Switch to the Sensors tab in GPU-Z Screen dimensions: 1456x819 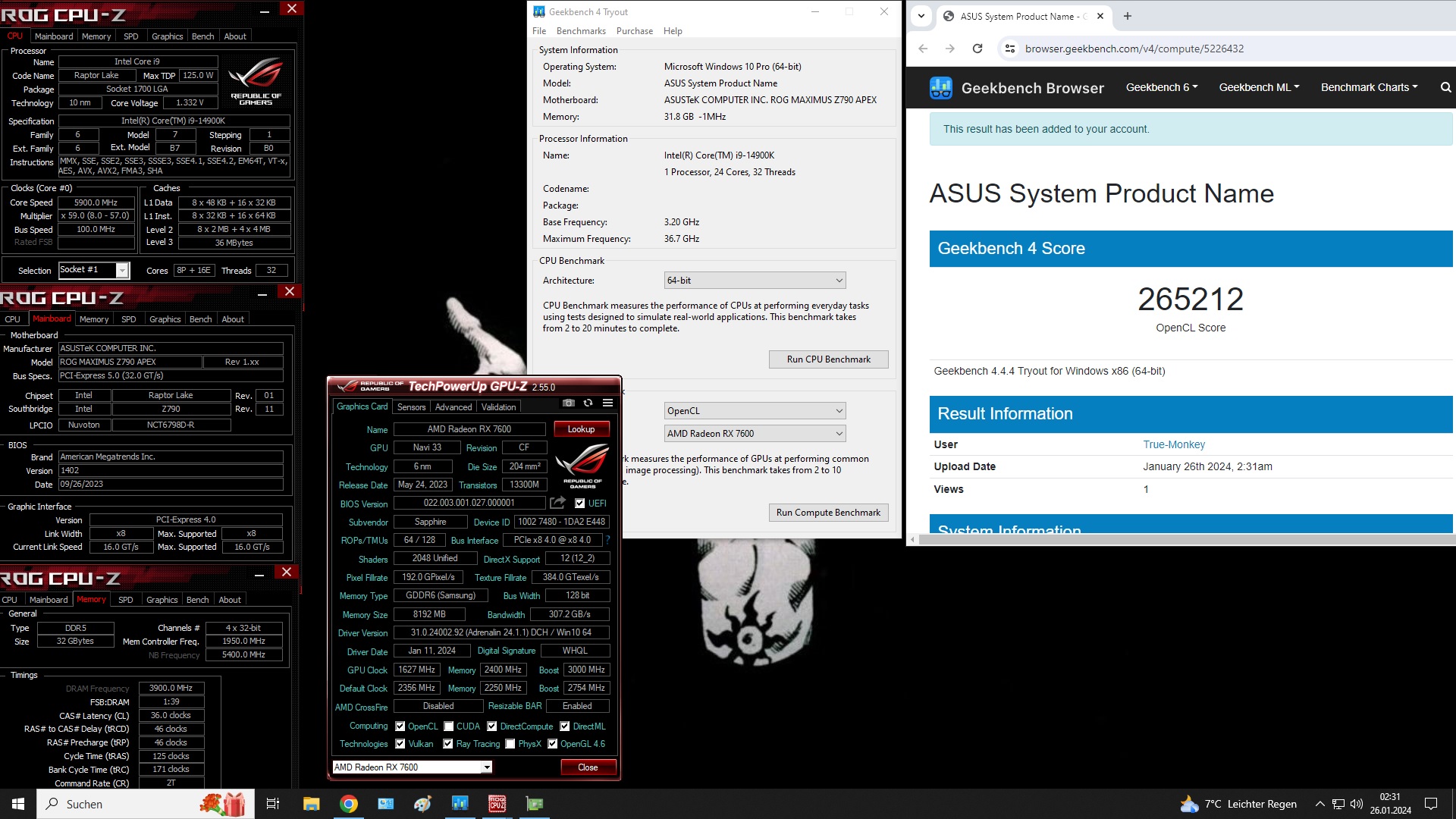pyautogui.click(x=412, y=407)
